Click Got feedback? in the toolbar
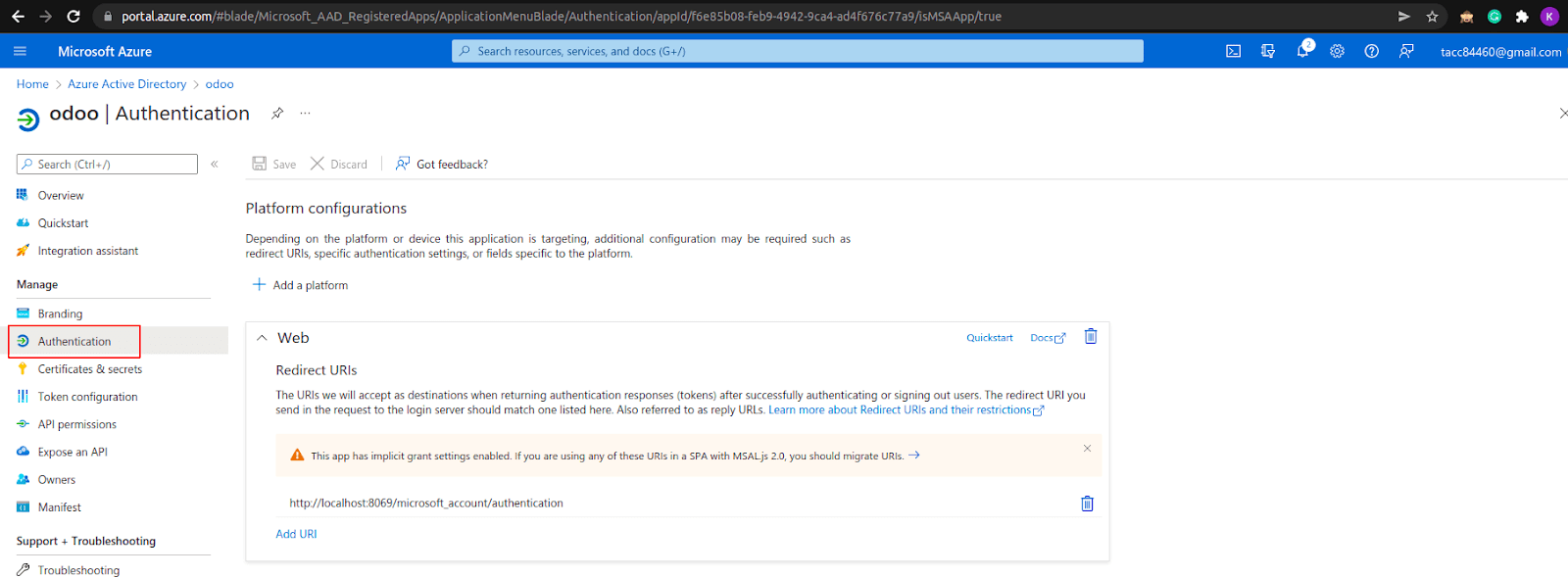Image resolution: width=1568 pixels, height=577 pixels. coord(442,164)
